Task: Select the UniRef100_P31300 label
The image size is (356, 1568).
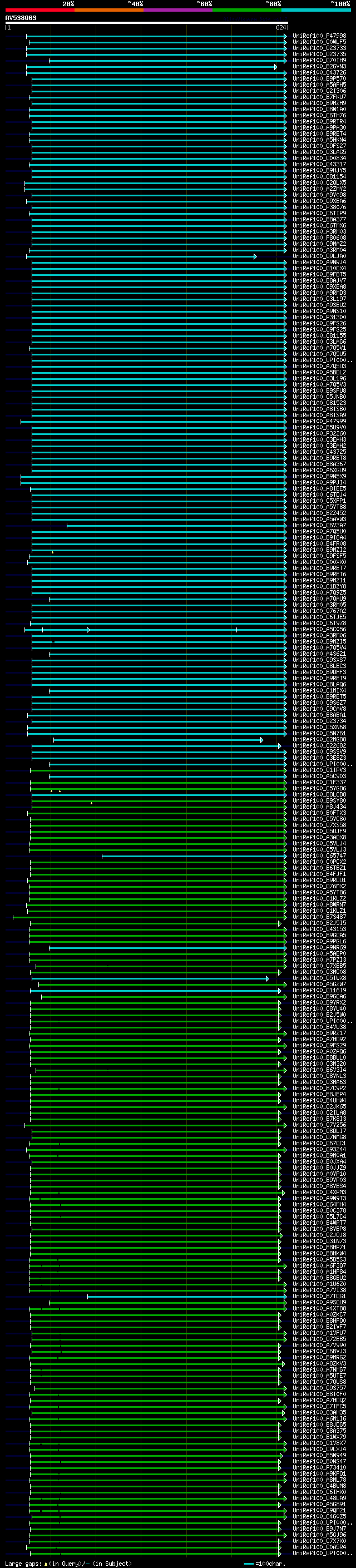Action: tap(319, 317)
